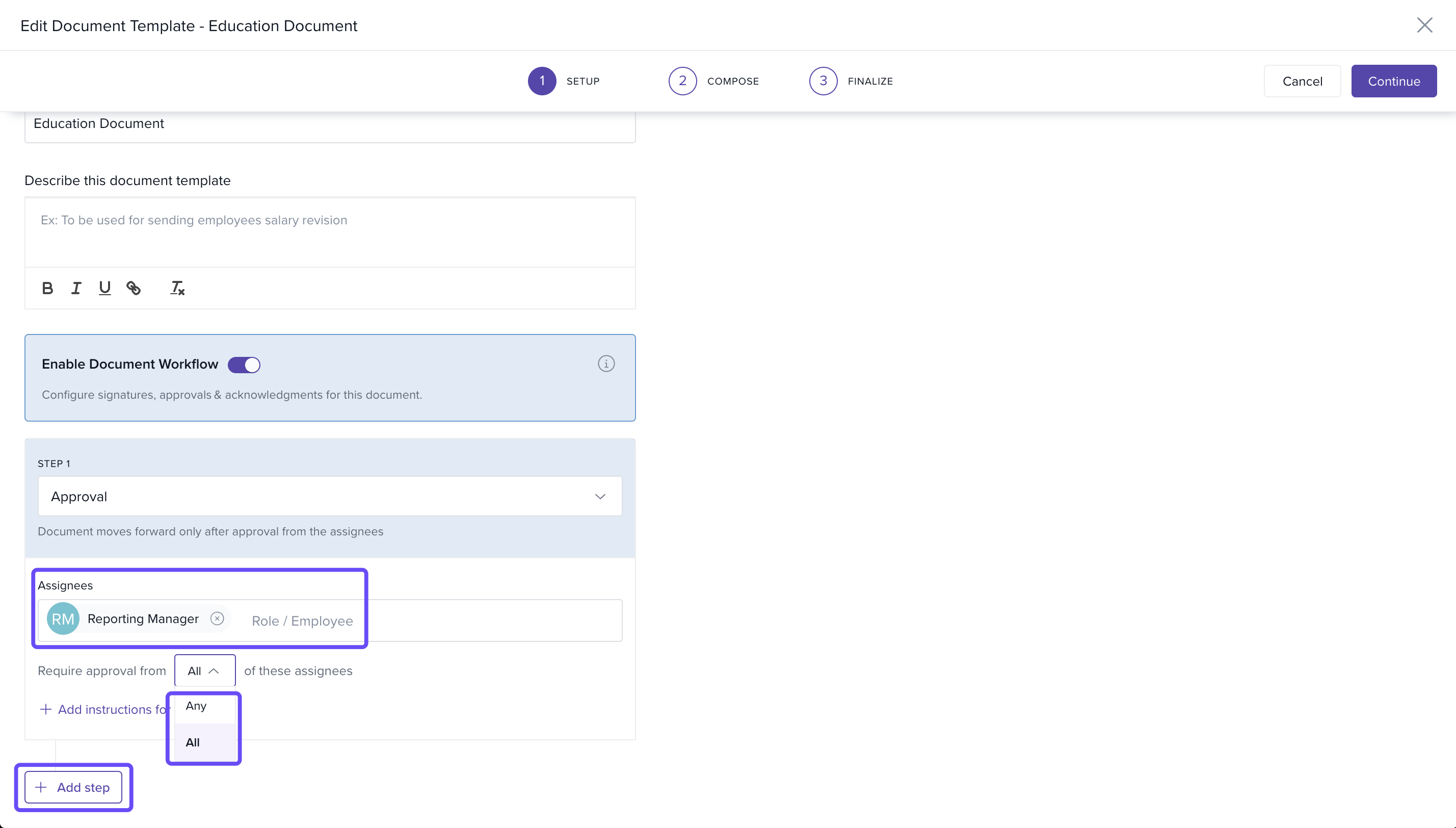Apply underline formatting in description editor
The height and width of the screenshot is (828, 1456).
pyautogui.click(x=104, y=289)
